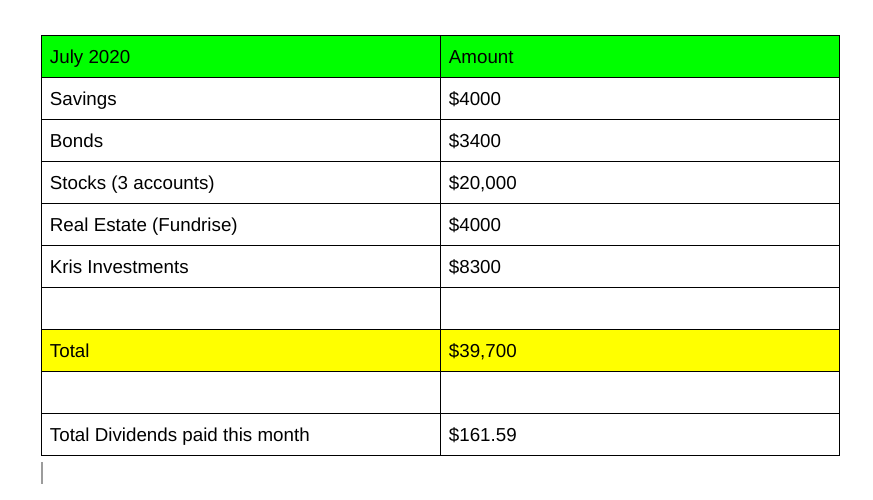Click the "Stocks (3 accounts)" cell
873x500 pixels.
(x=240, y=183)
